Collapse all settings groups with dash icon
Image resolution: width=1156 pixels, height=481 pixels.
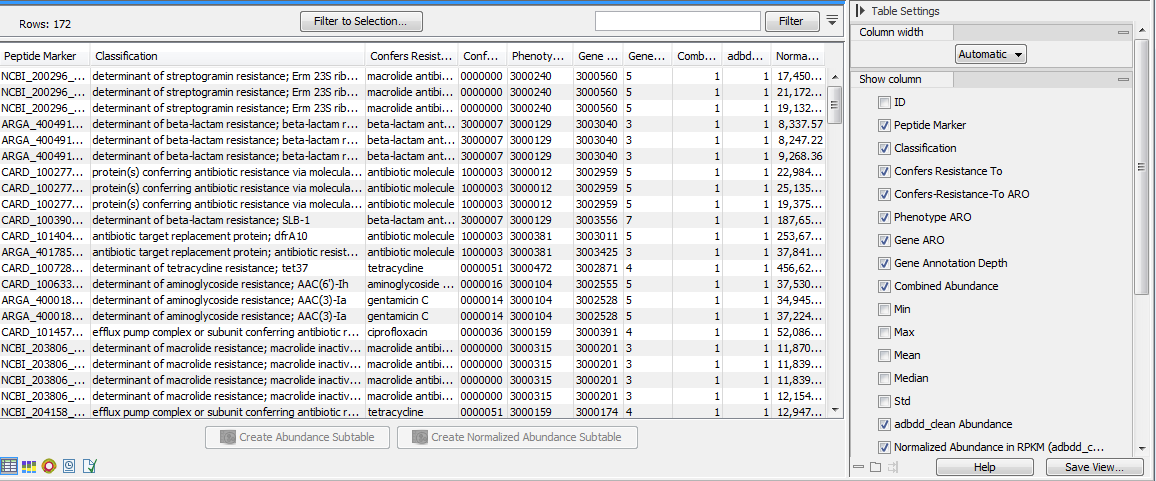tap(858, 467)
